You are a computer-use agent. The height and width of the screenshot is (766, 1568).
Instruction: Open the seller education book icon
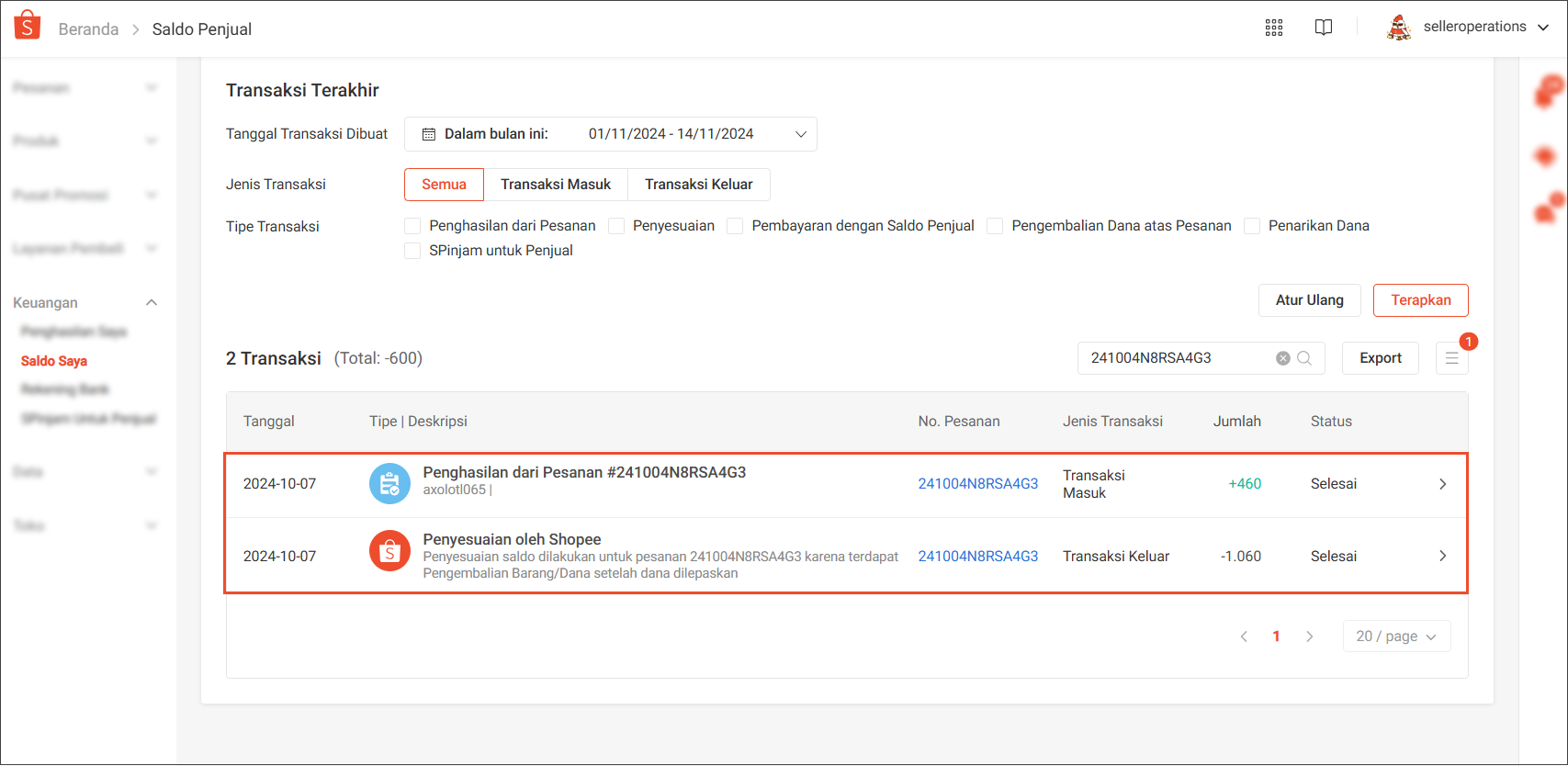coord(1323,28)
